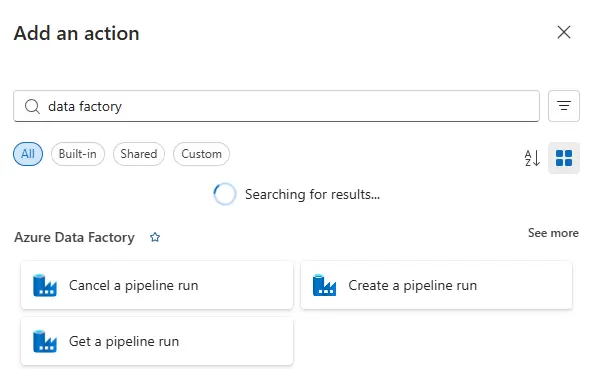Select the Shared filter pill
597x369 pixels.
tap(139, 154)
